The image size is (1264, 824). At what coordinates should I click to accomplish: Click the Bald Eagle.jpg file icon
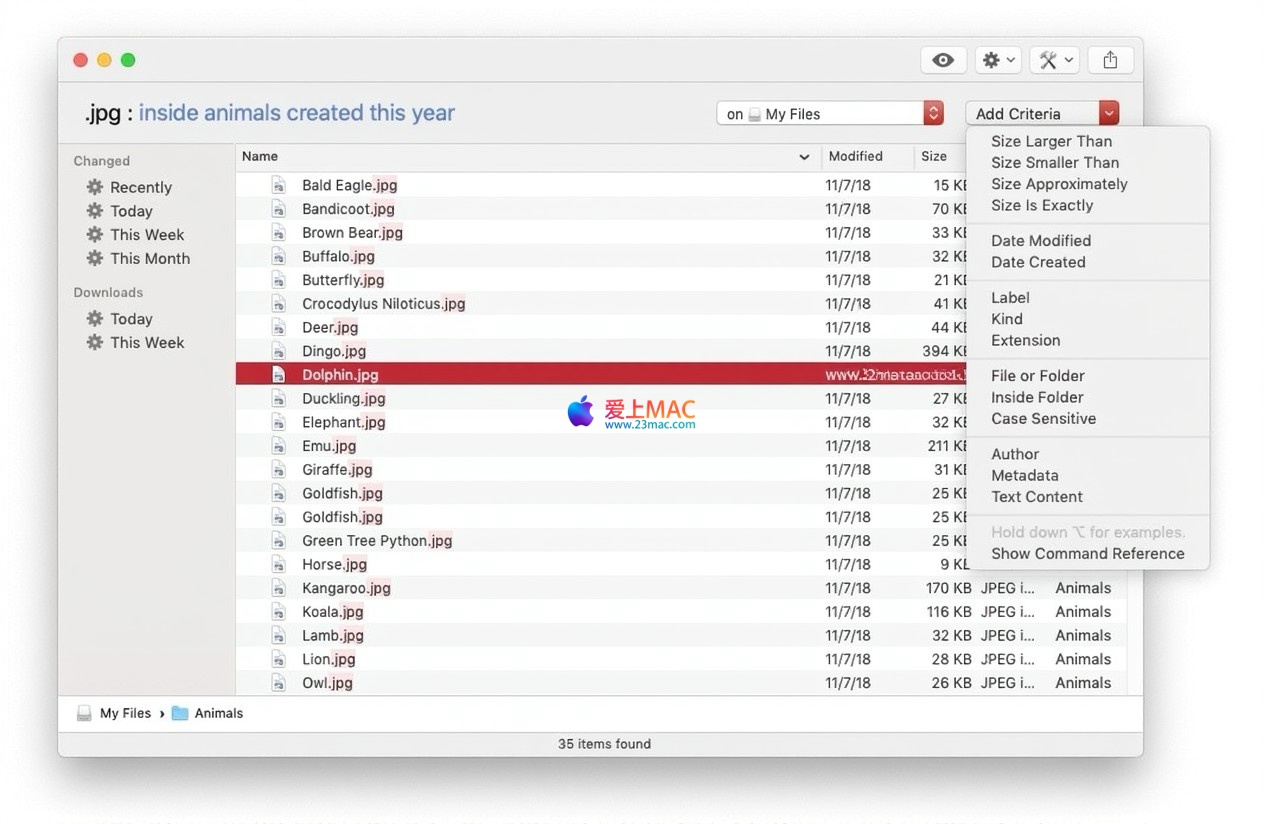tap(279, 185)
